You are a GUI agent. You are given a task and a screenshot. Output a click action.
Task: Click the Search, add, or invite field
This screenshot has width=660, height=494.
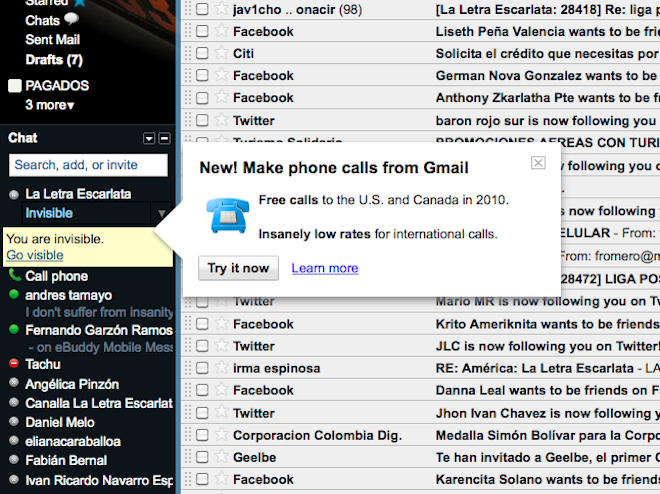[88, 165]
